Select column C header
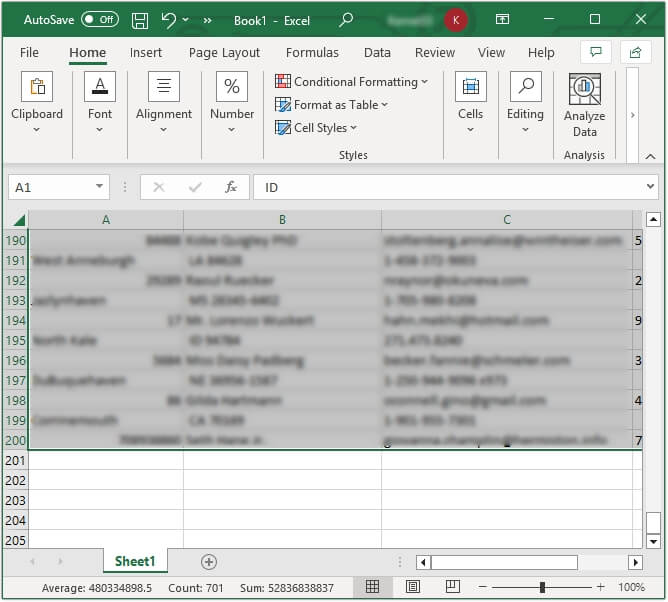 point(507,220)
